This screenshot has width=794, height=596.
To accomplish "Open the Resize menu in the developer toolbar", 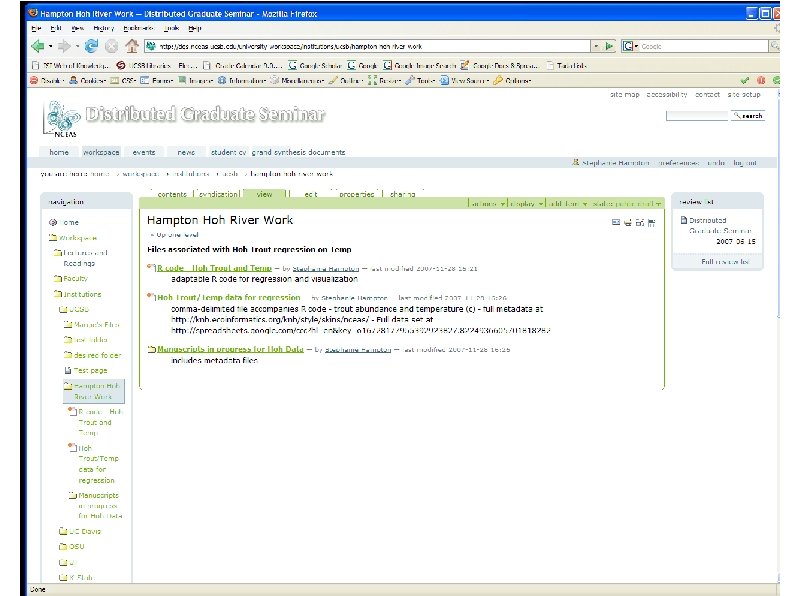I will tap(385, 81).
